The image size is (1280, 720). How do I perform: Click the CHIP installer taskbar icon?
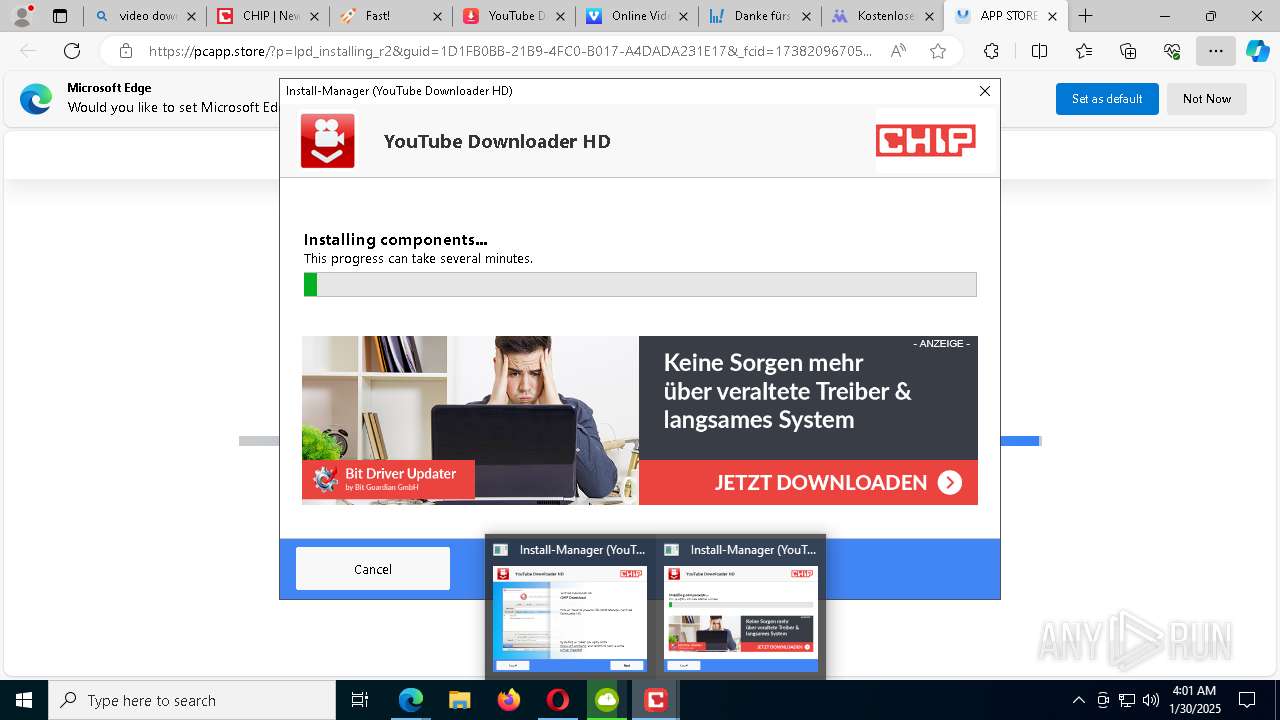(x=656, y=700)
